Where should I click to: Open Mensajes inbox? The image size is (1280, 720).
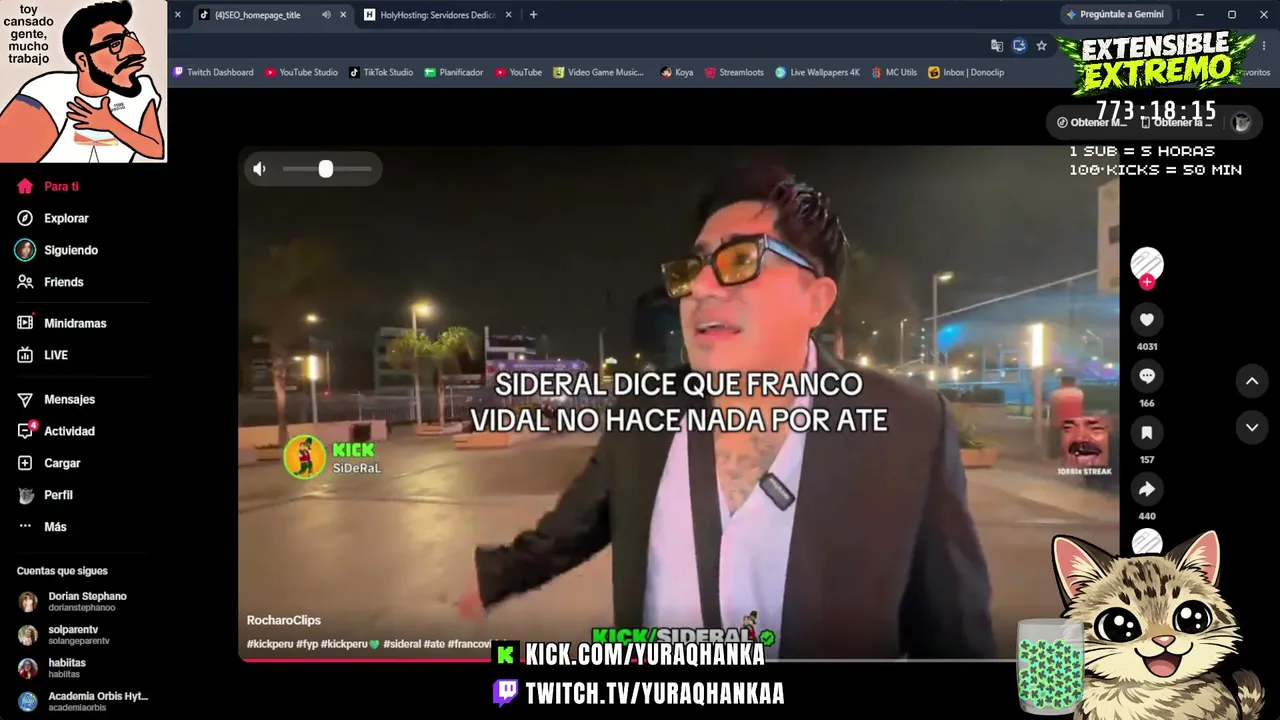pos(56,399)
